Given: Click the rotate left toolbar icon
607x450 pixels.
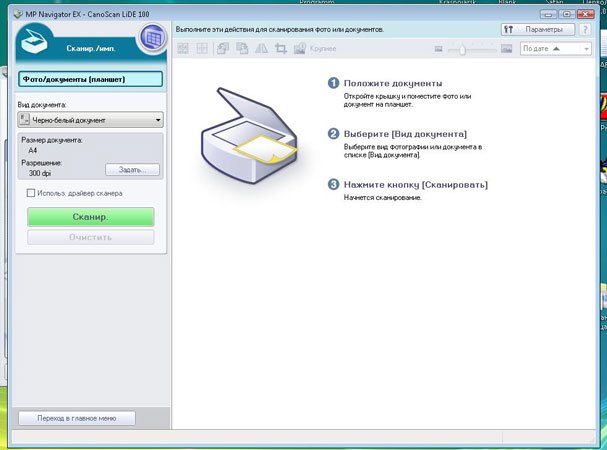Looking at the screenshot, I should pyautogui.click(x=223, y=49).
